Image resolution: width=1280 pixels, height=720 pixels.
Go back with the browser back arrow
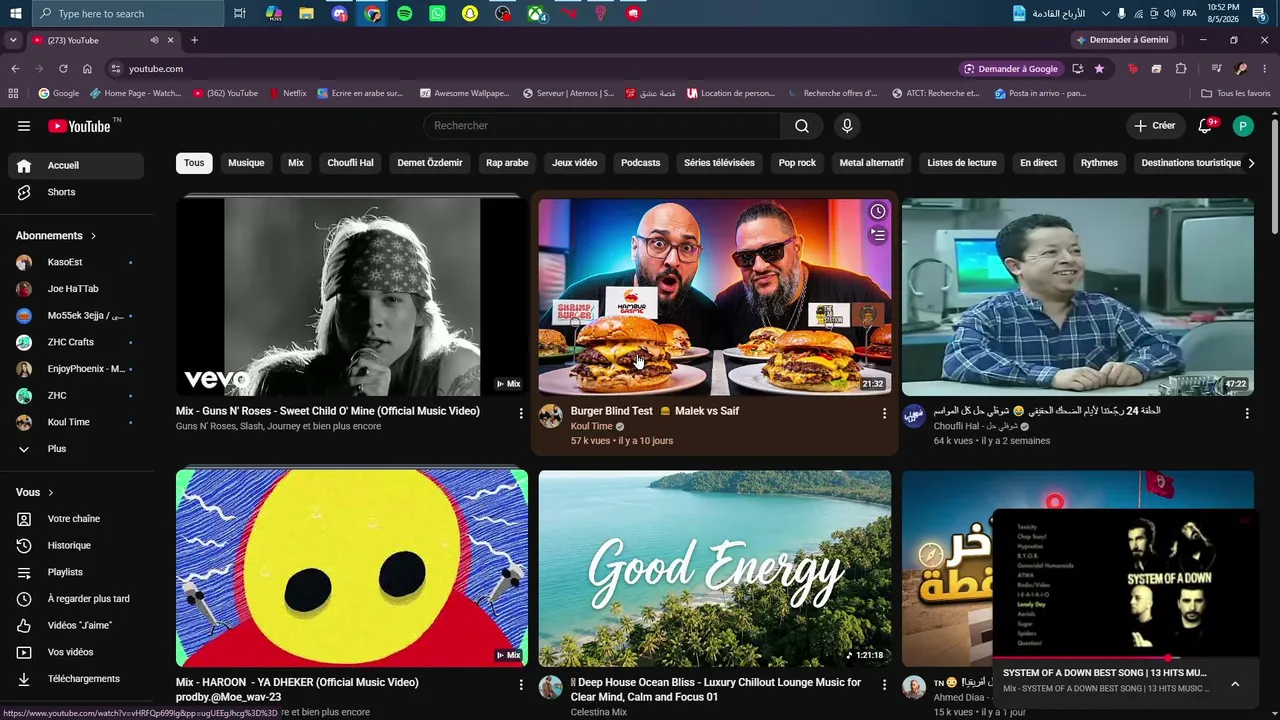[x=15, y=69]
